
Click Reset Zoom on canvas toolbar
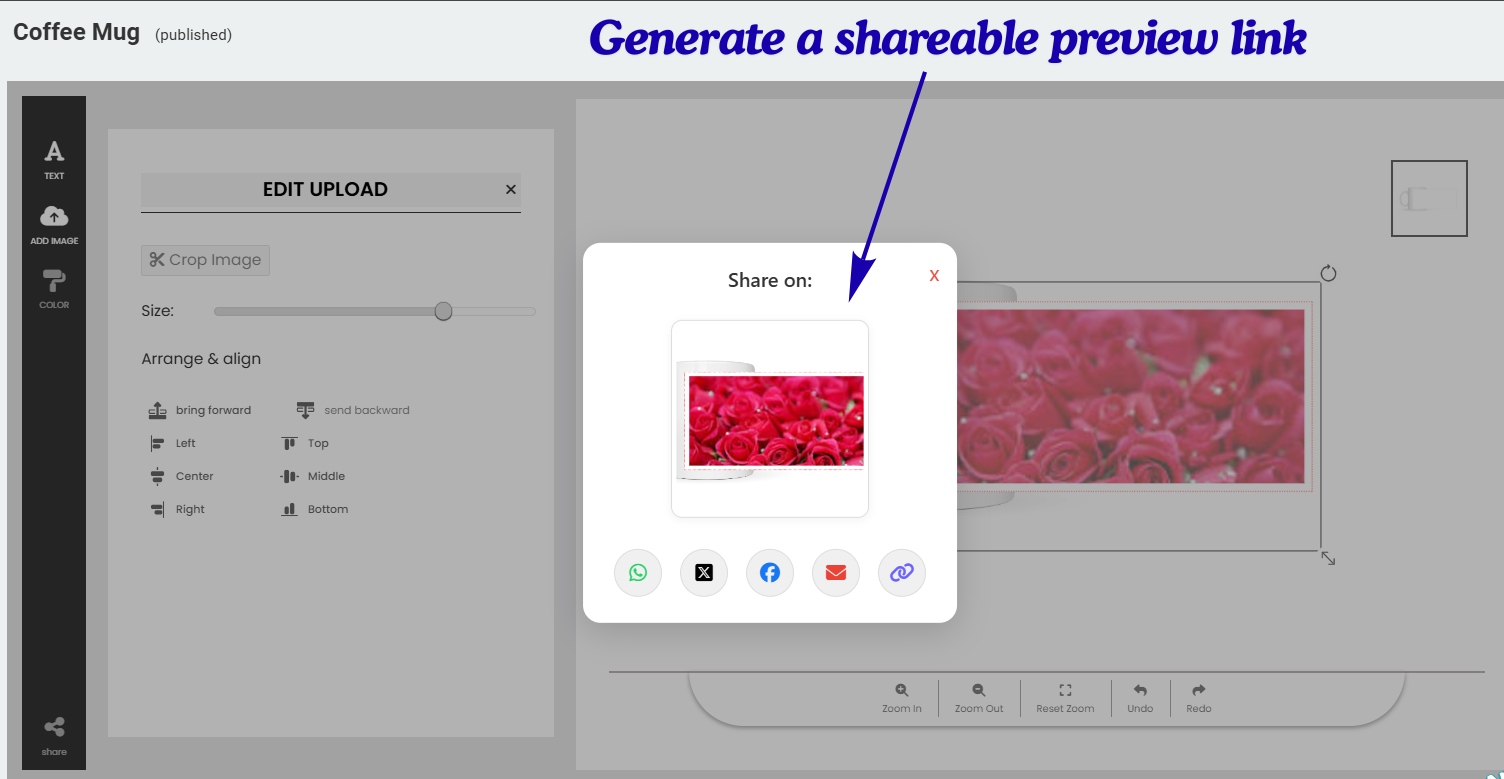click(1065, 698)
